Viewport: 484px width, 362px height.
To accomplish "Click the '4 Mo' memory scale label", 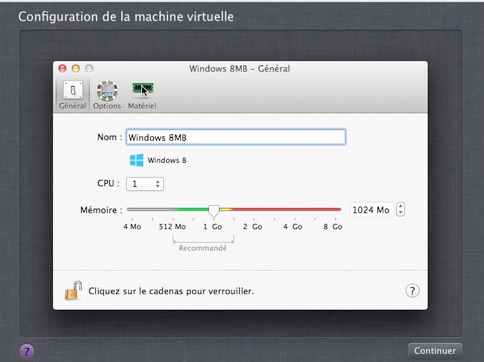I will point(132,227).
